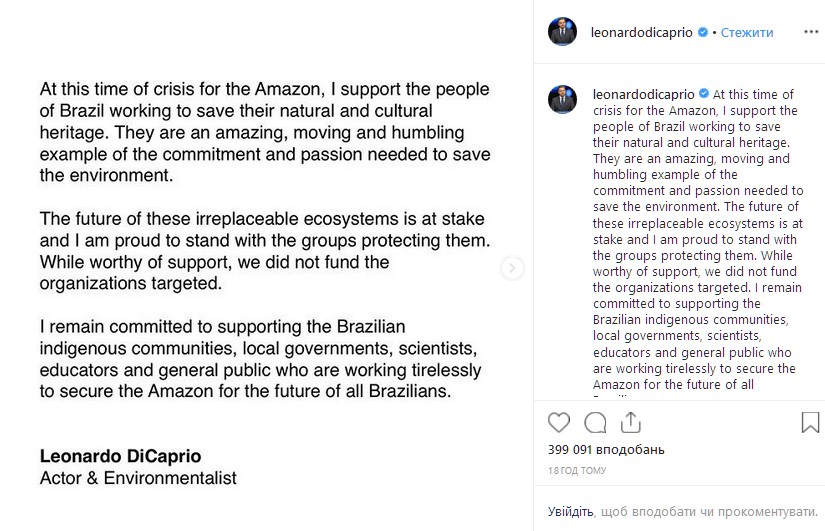Save the post with the bookmark icon

[x=810, y=422]
